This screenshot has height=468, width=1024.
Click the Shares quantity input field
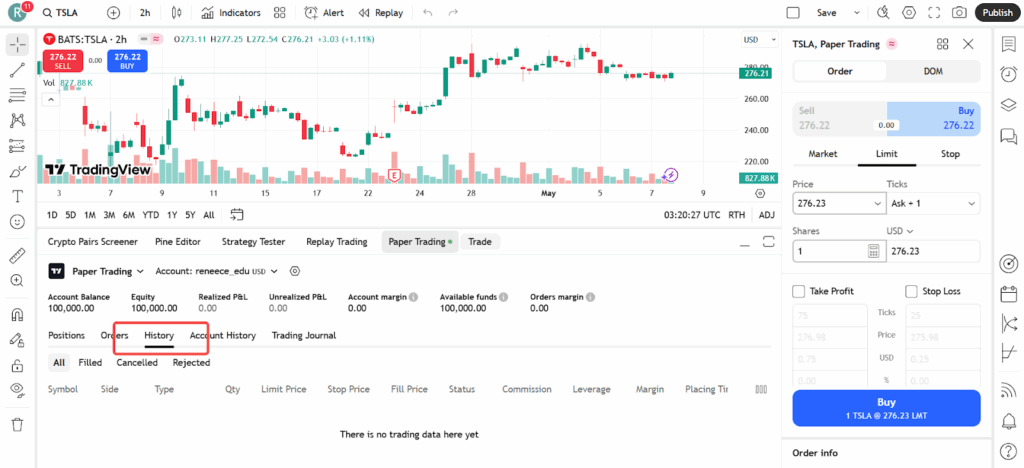pos(828,252)
